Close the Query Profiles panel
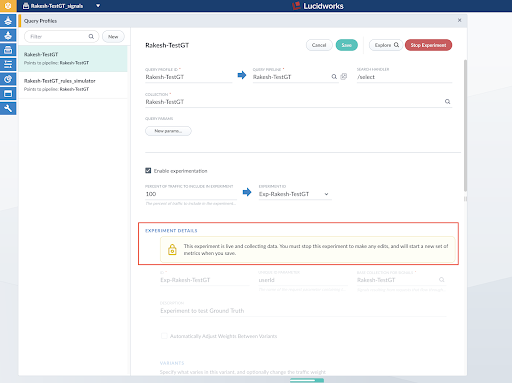This screenshot has width=512, height=383. tap(459, 20)
